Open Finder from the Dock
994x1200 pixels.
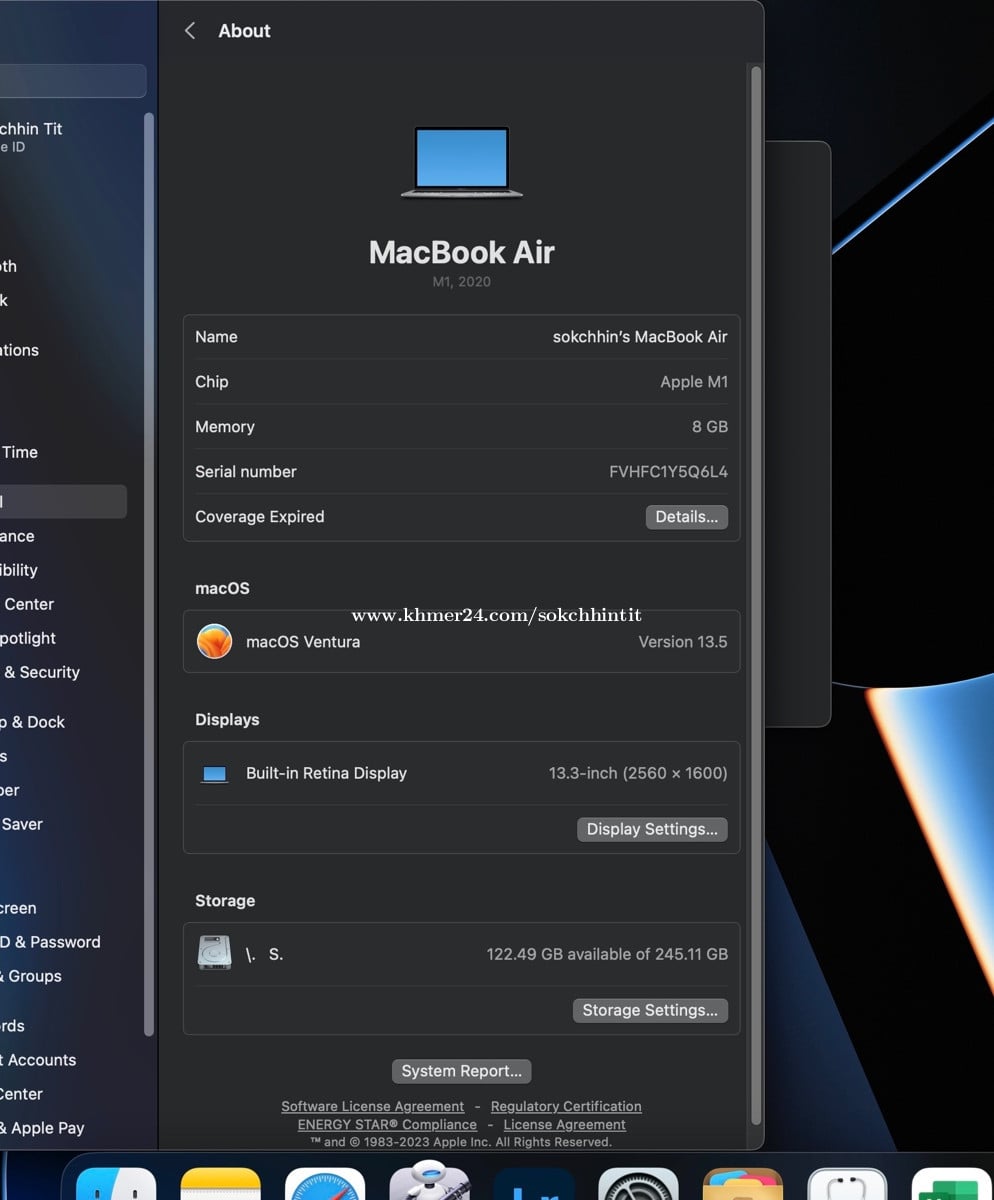click(116, 1186)
